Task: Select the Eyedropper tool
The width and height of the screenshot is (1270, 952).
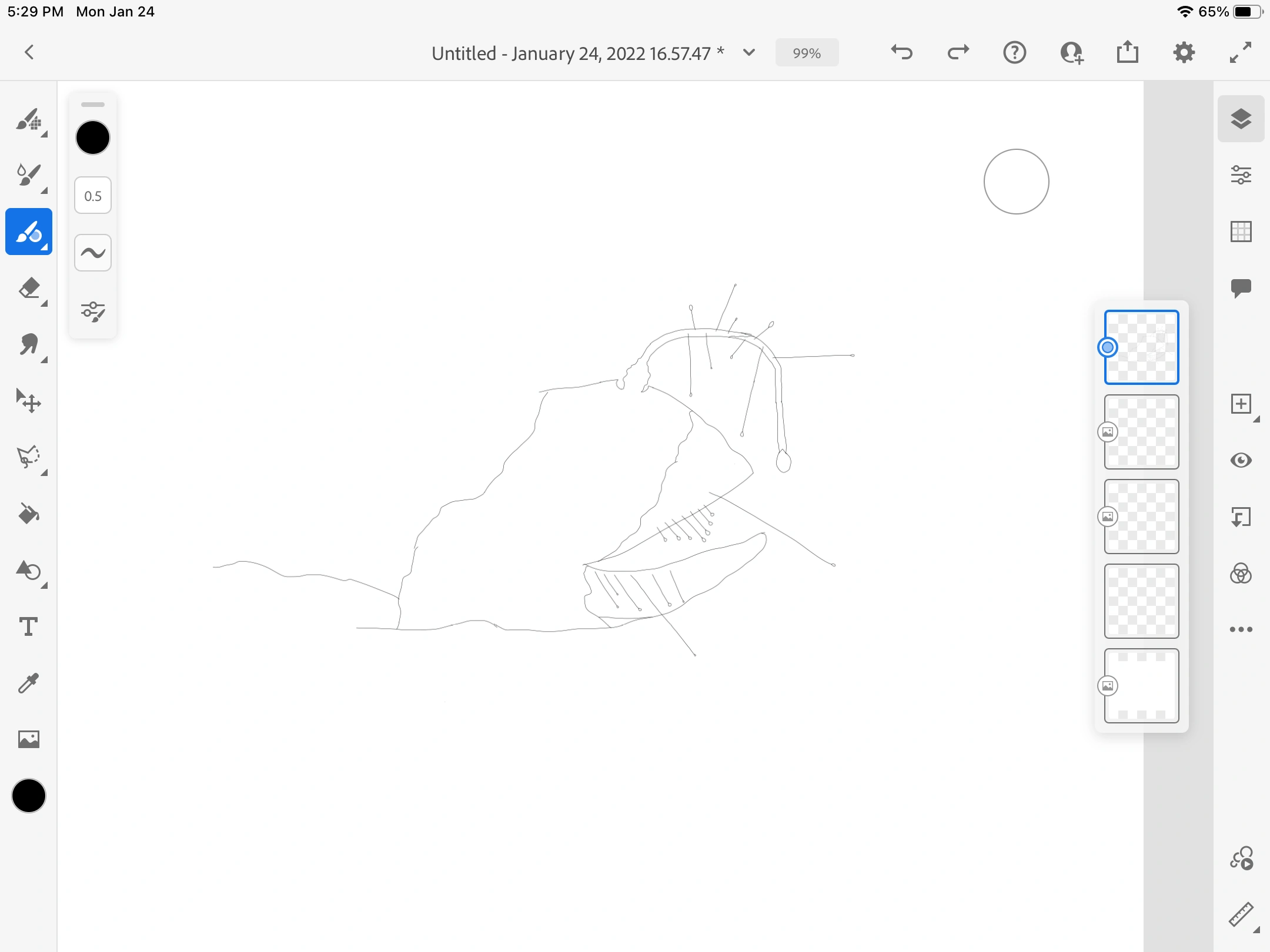Action: [28, 683]
